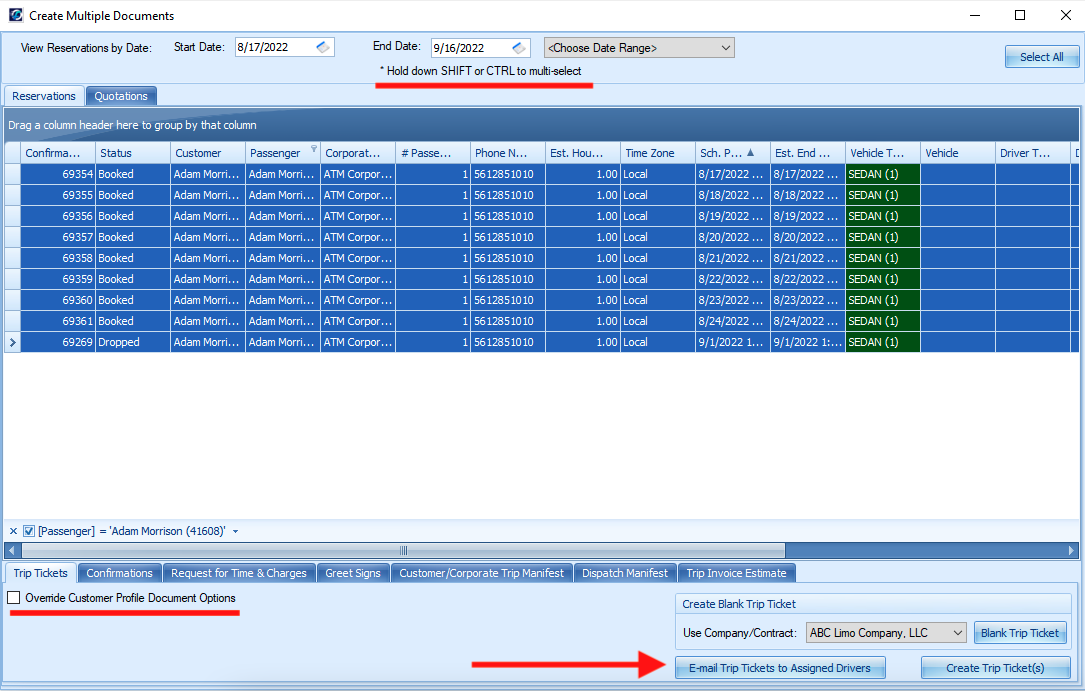The width and height of the screenshot is (1085, 691).
Task: Click the Driver T... column header
Action: pyautogui.click(x=1032, y=153)
